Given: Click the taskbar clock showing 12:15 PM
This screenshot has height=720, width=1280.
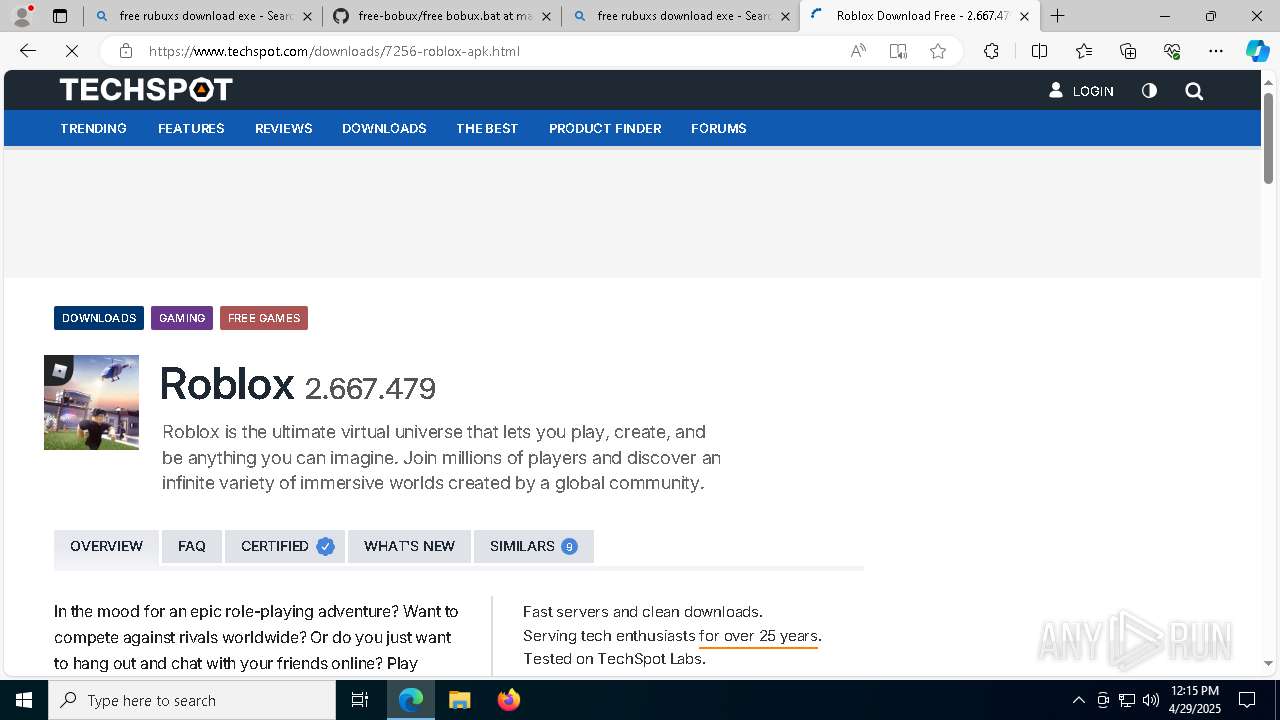Looking at the screenshot, I should tap(1195, 700).
